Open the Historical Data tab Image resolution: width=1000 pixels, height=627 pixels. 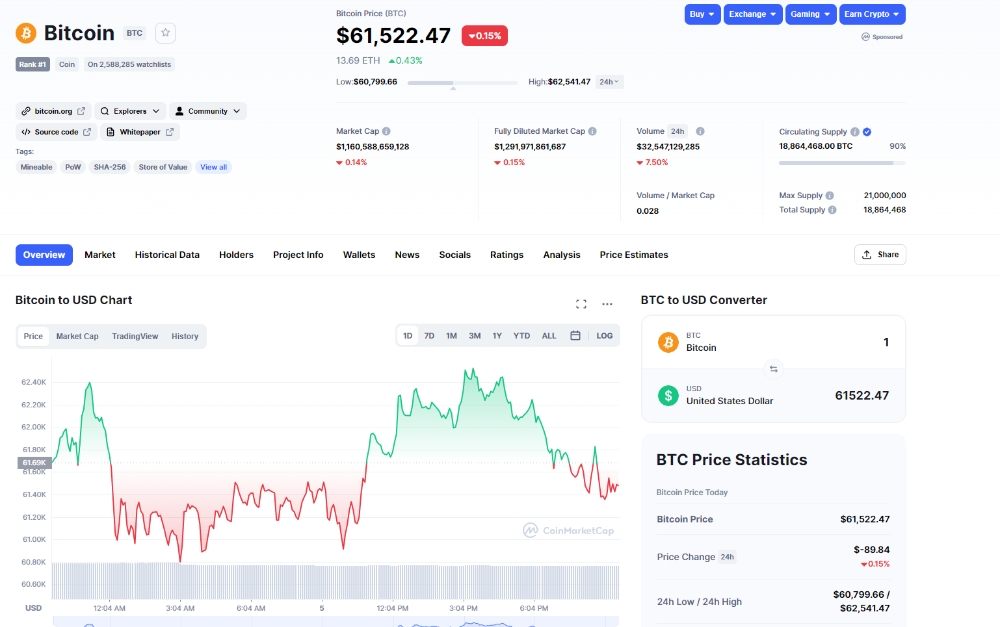tap(167, 254)
